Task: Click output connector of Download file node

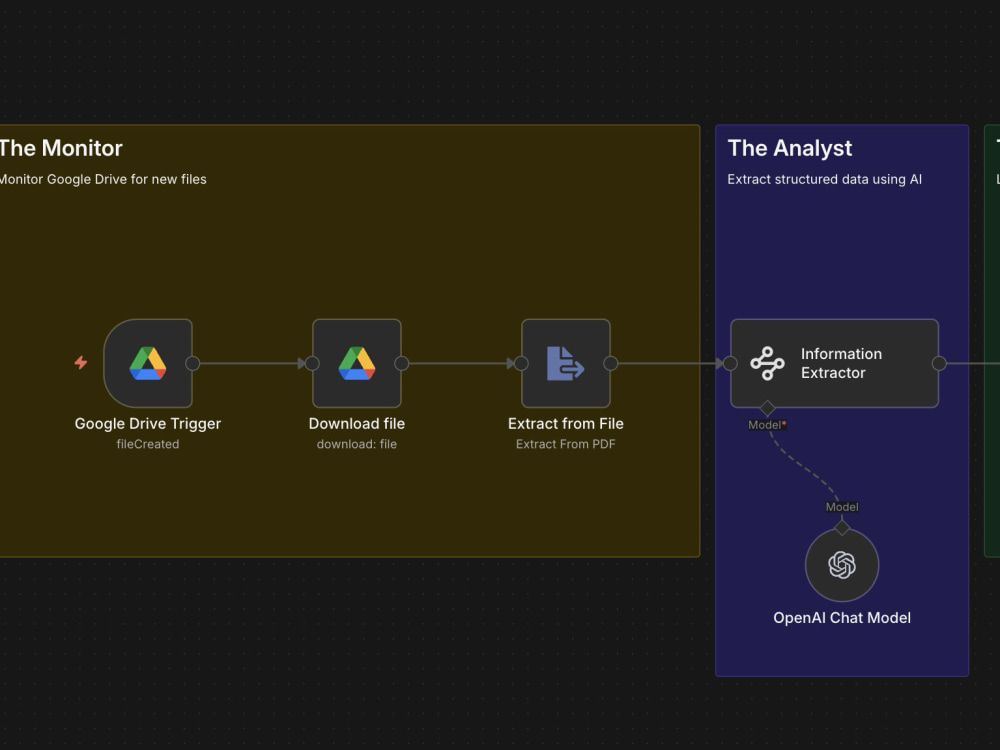Action: coord(402,364)
